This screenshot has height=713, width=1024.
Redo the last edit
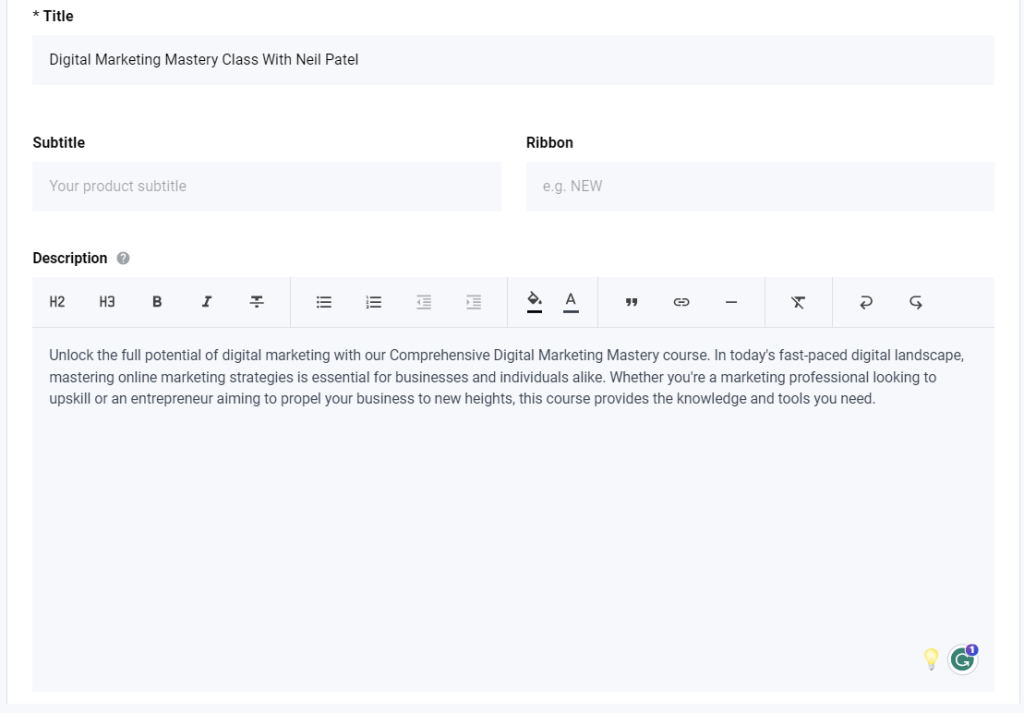pyautogui.click(x=915, y=302)
